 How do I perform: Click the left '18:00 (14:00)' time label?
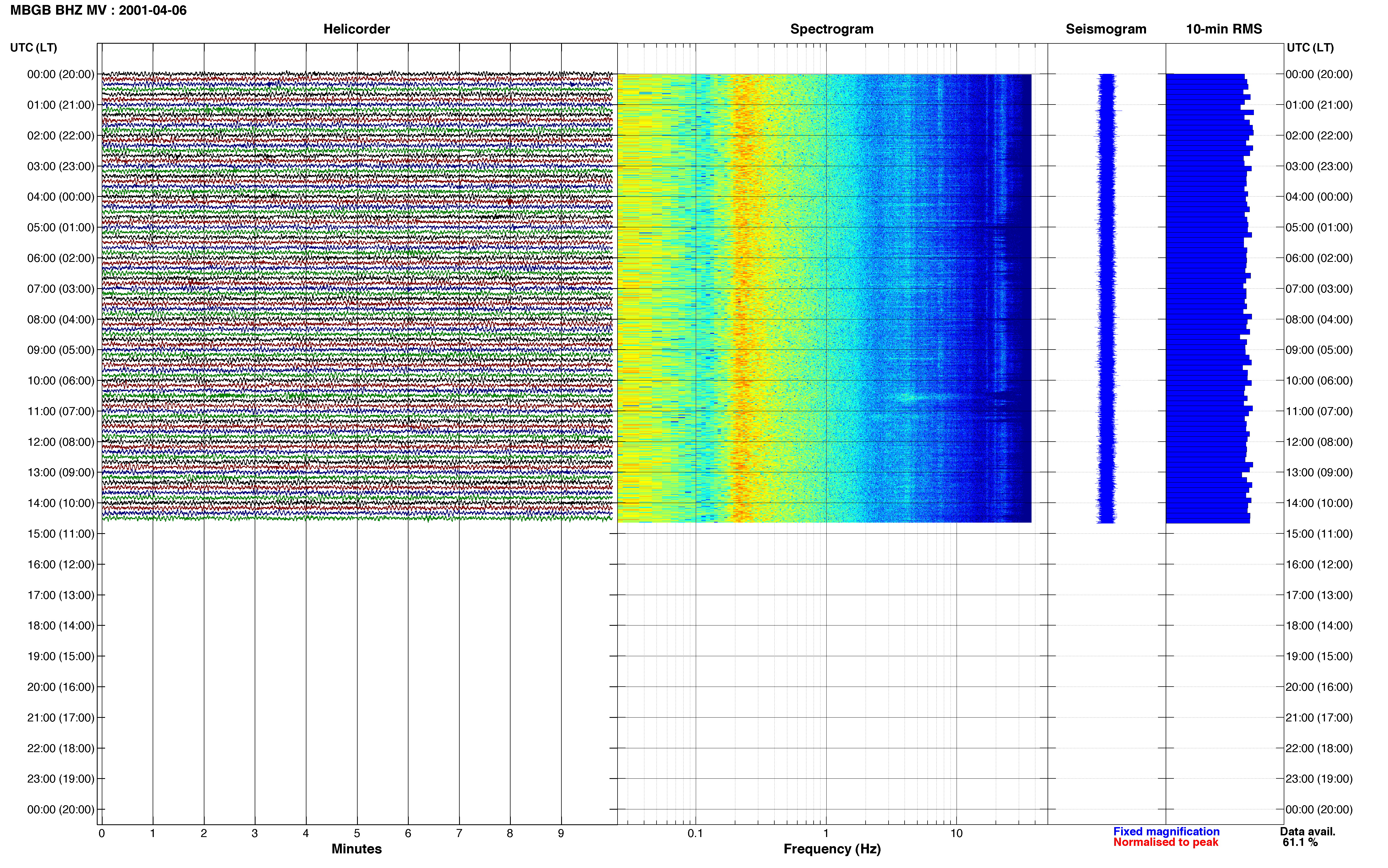click(61, 626)
